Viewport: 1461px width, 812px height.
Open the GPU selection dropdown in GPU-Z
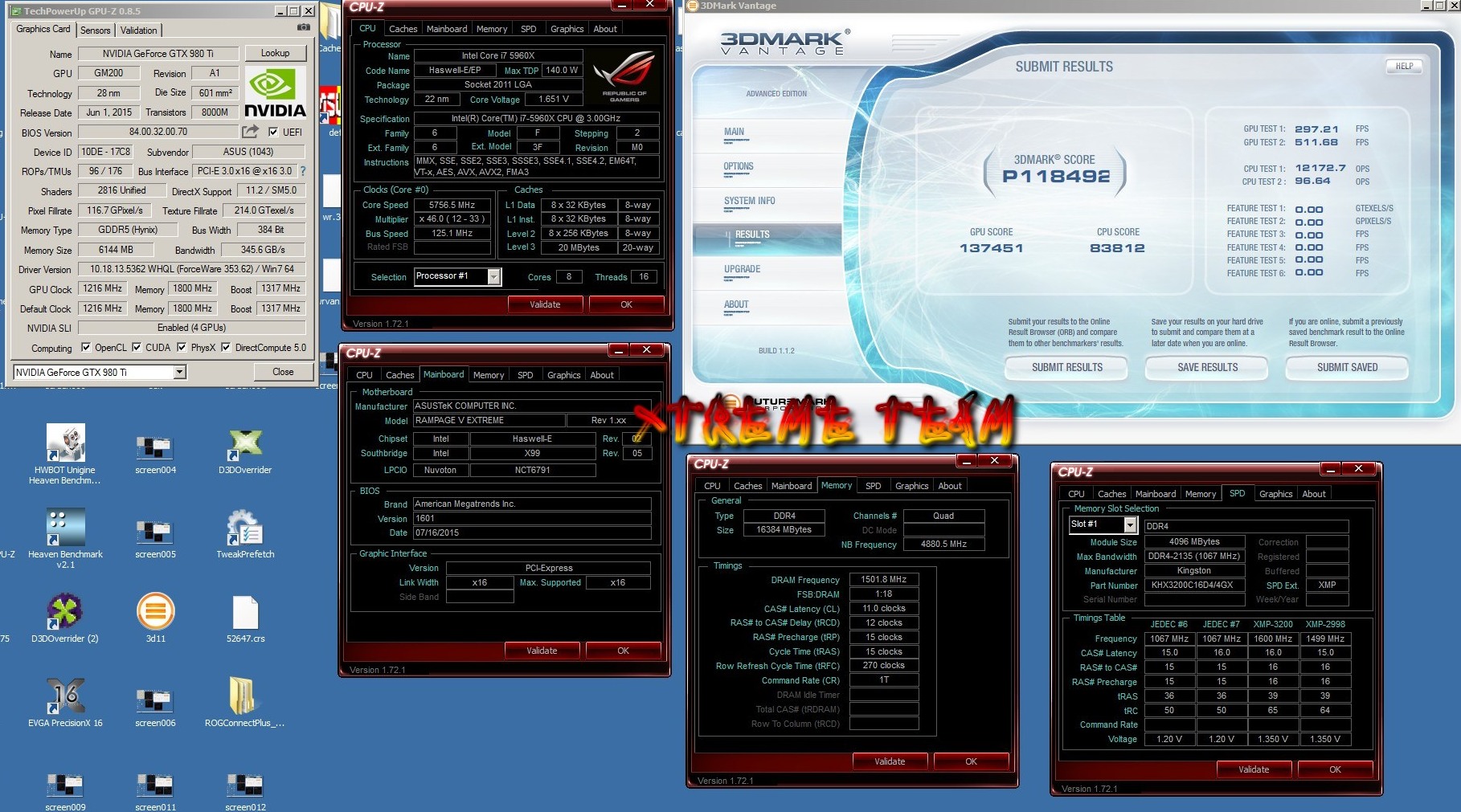click(x=180, y=372)
